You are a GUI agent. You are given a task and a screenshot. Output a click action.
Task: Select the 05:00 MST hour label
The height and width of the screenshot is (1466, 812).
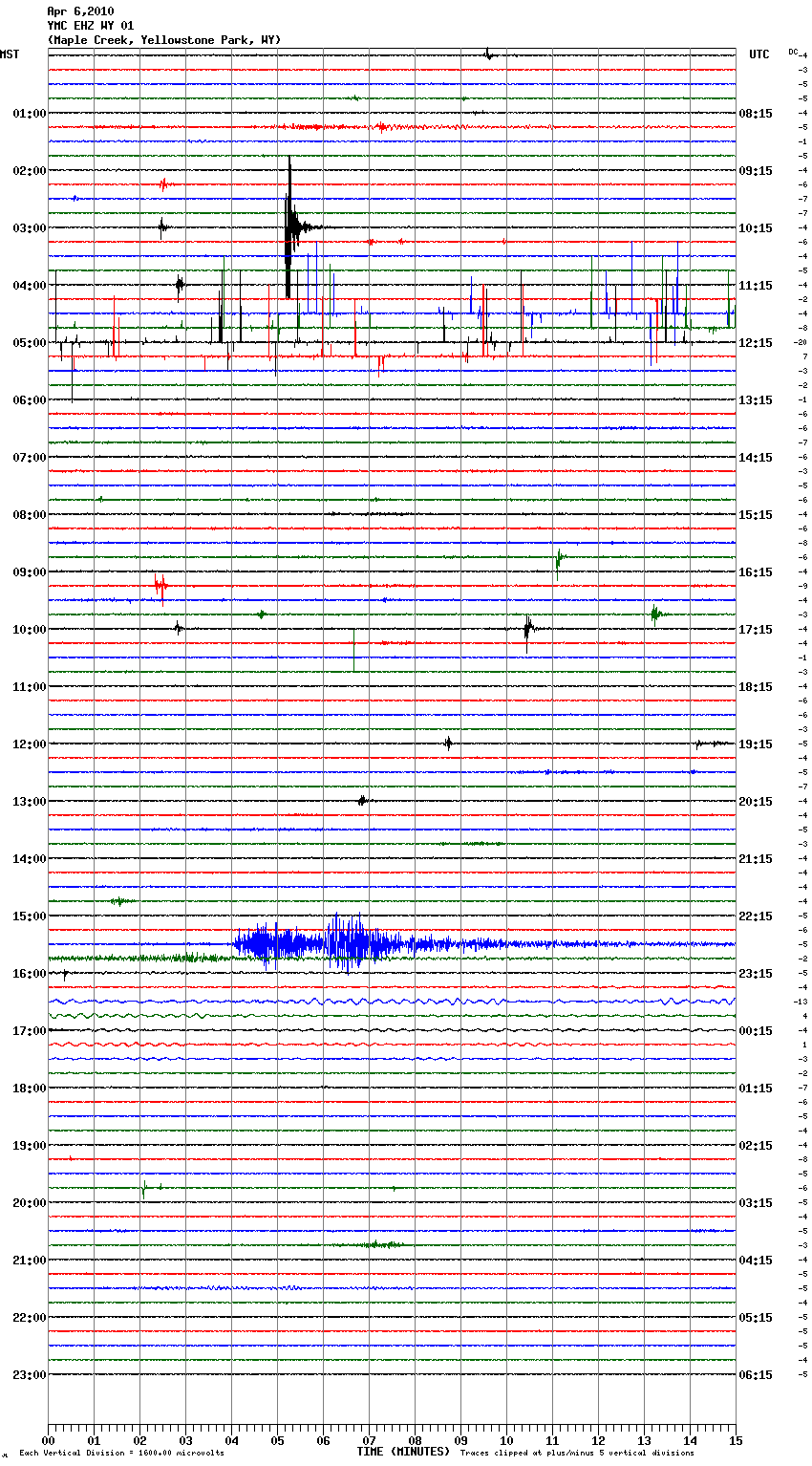point(30,342)
